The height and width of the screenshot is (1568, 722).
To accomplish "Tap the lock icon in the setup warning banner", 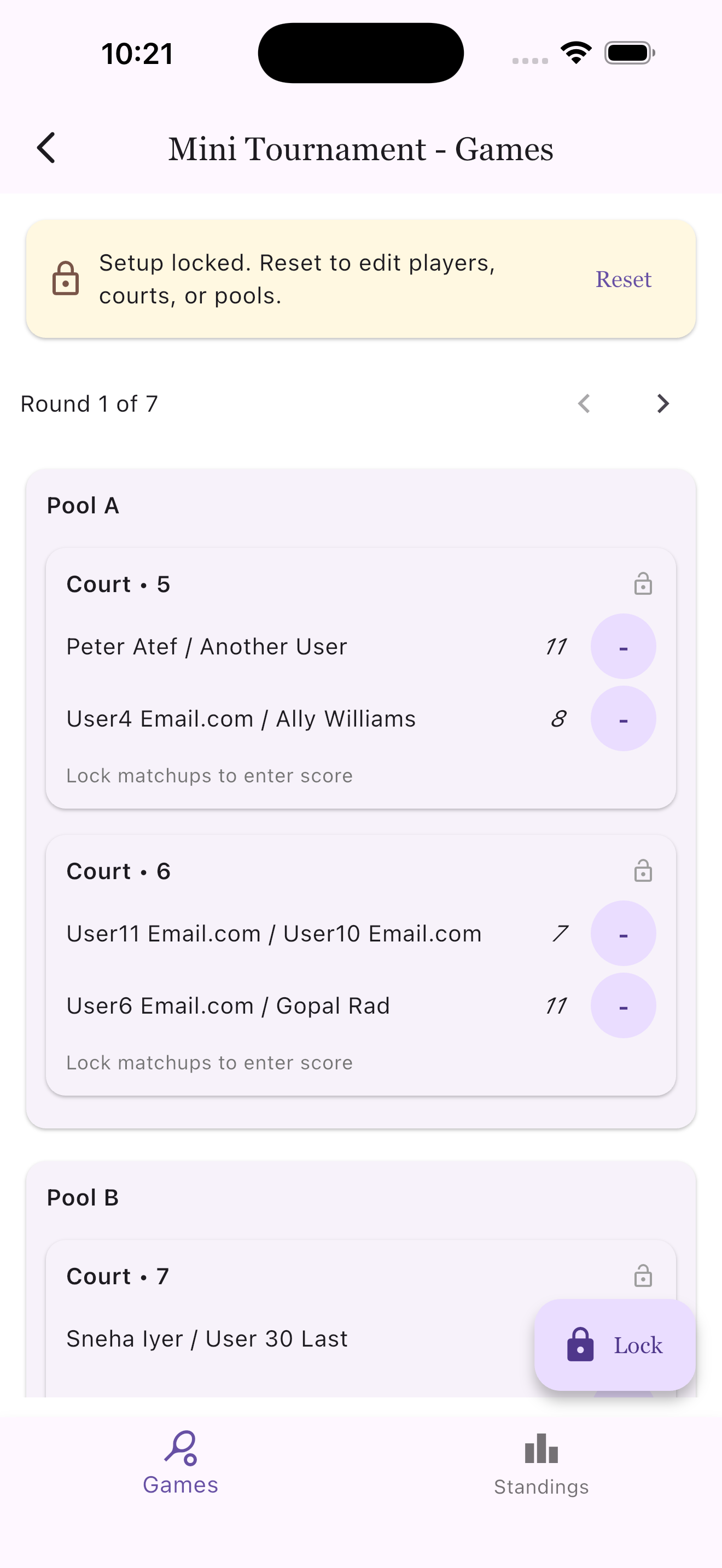I will coord(67,279).
